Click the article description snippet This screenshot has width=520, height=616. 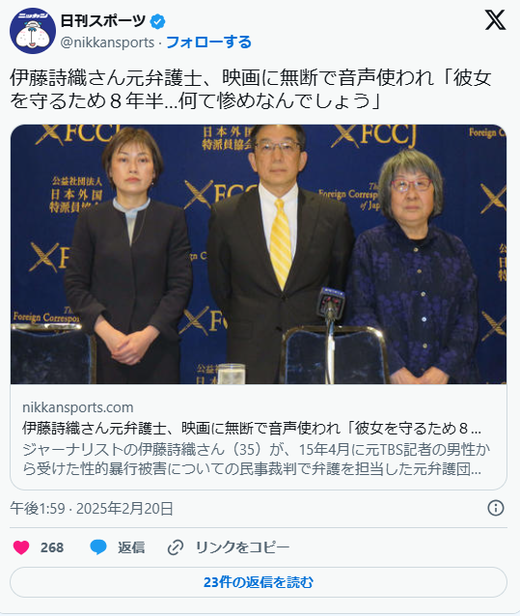pyautogui.click(x=256, y=459)
